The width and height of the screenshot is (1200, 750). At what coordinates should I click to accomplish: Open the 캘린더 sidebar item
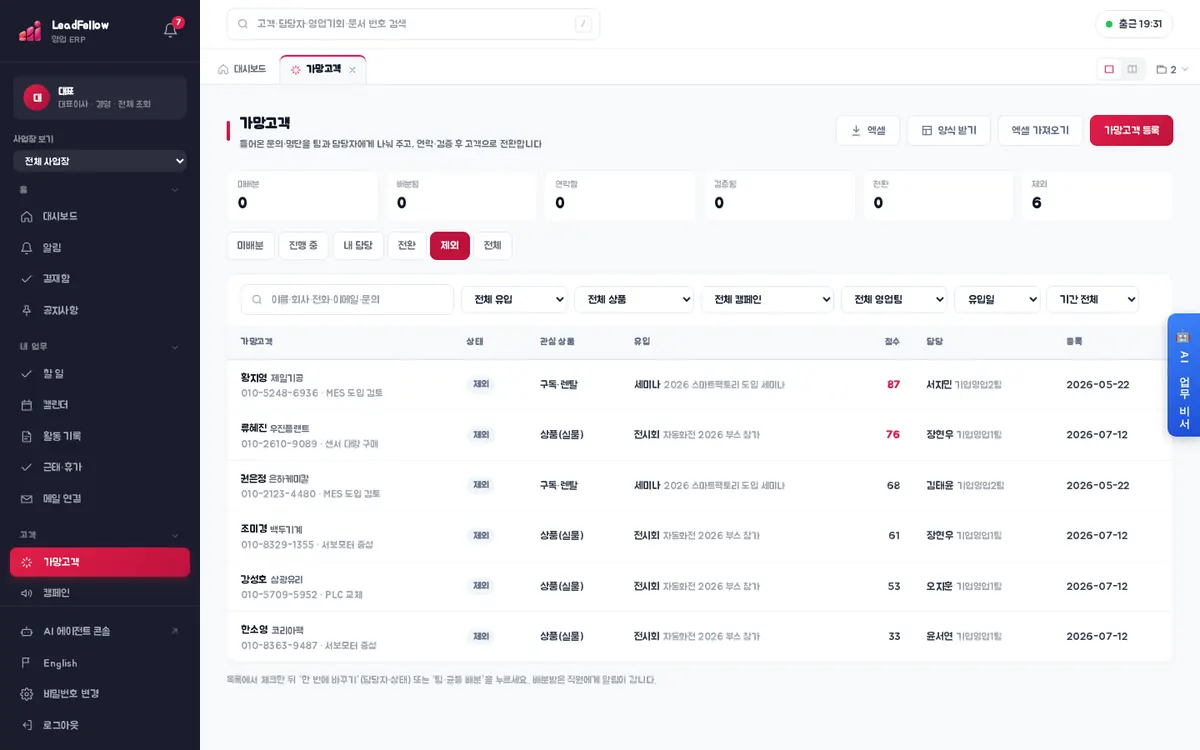point(100,405)
